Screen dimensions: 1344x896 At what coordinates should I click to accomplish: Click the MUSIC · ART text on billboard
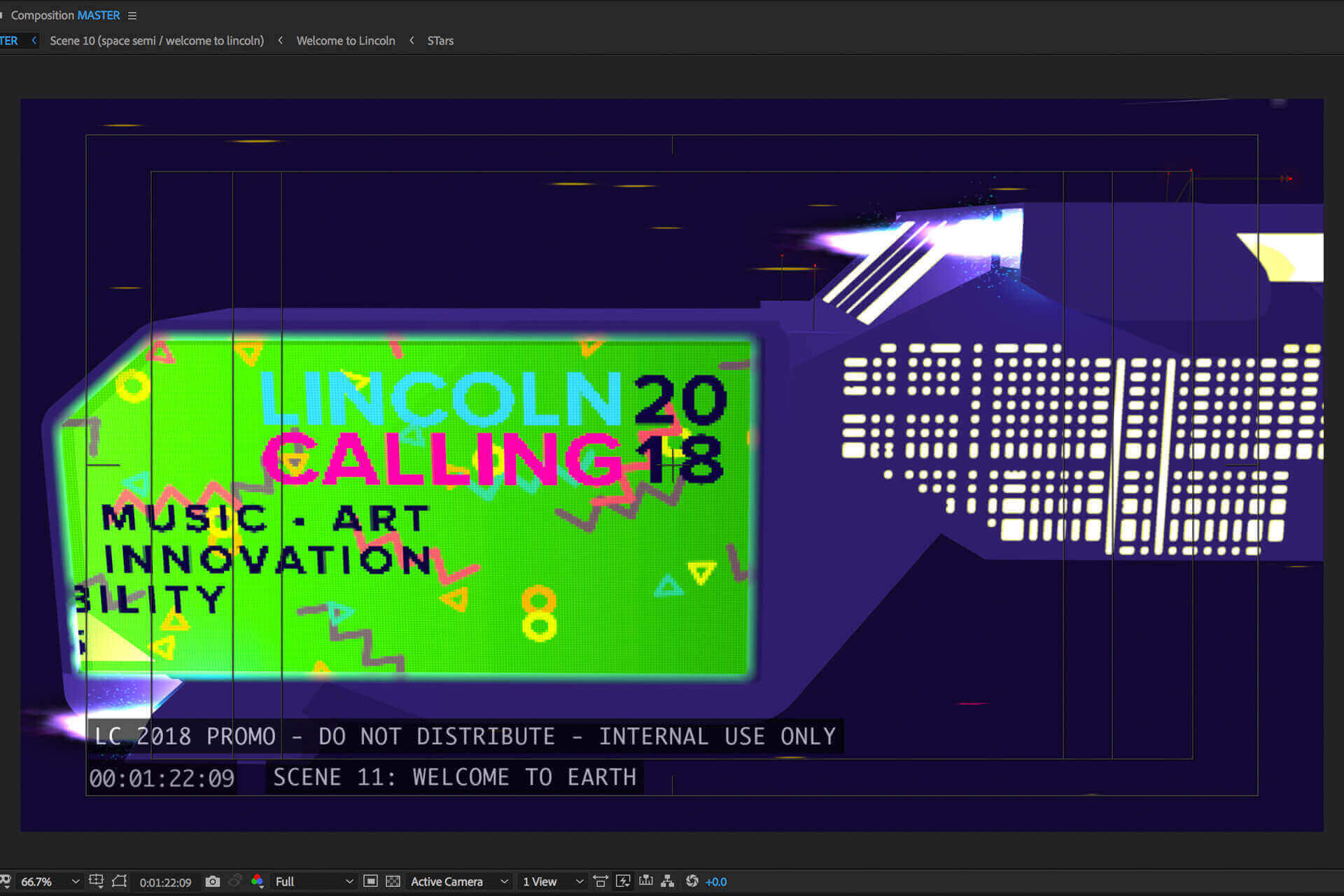265,519
